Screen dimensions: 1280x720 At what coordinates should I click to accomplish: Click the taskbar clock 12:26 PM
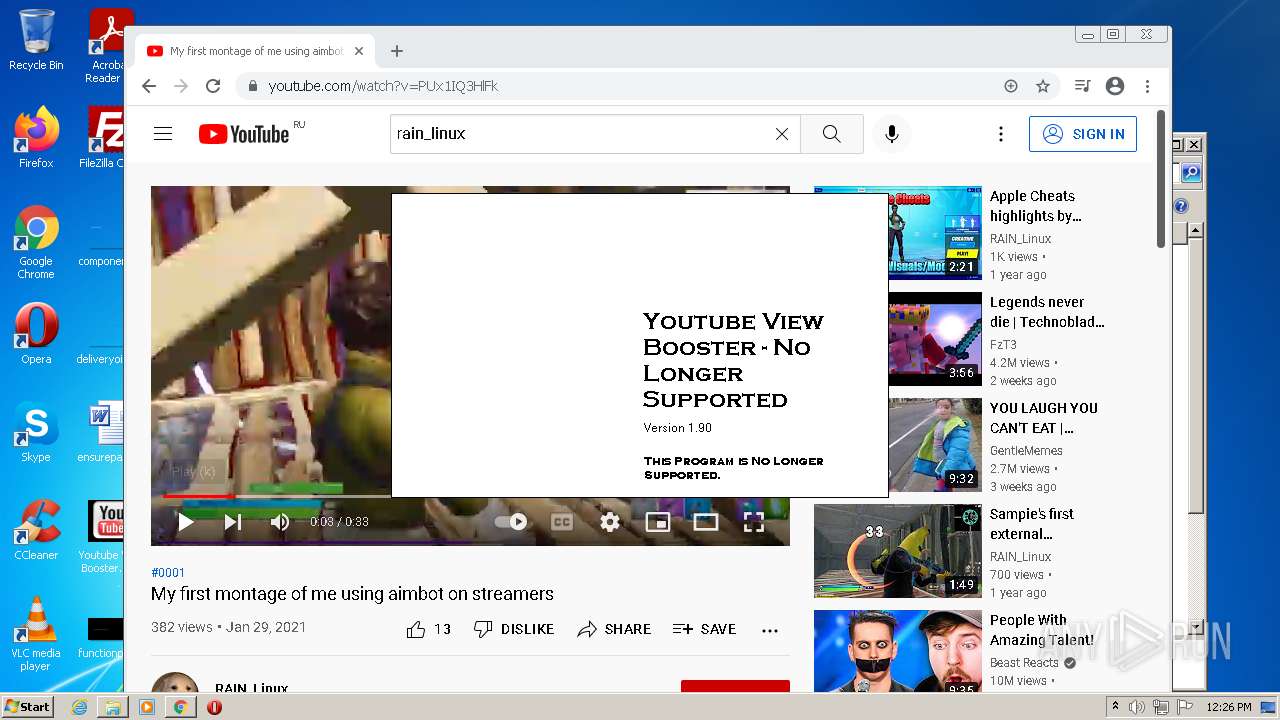[x=1229, y=707]
